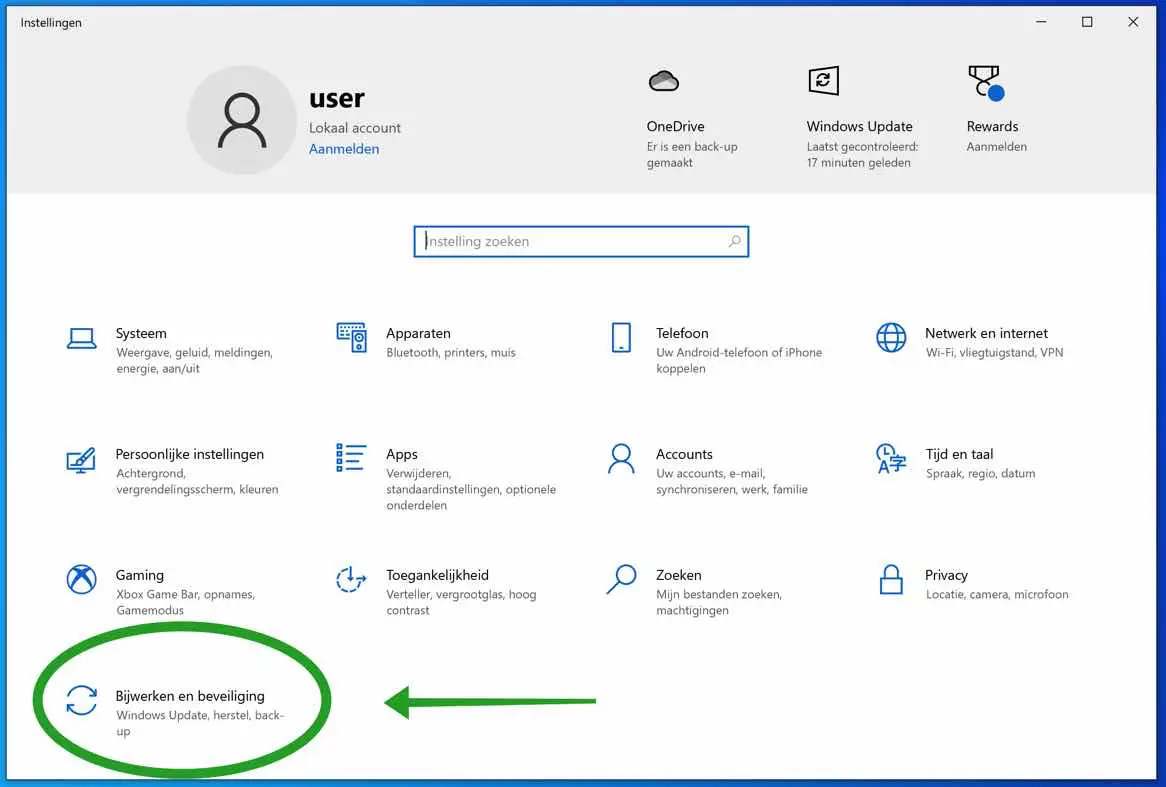Click 'Windows Update, herstel, back-up' description
This screenshot has height=787, width=1166.
200,723
